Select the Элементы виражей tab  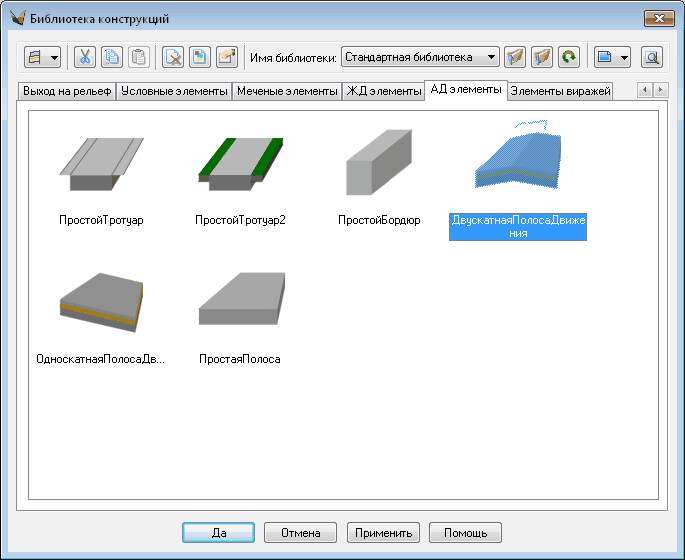coord(559,91)
